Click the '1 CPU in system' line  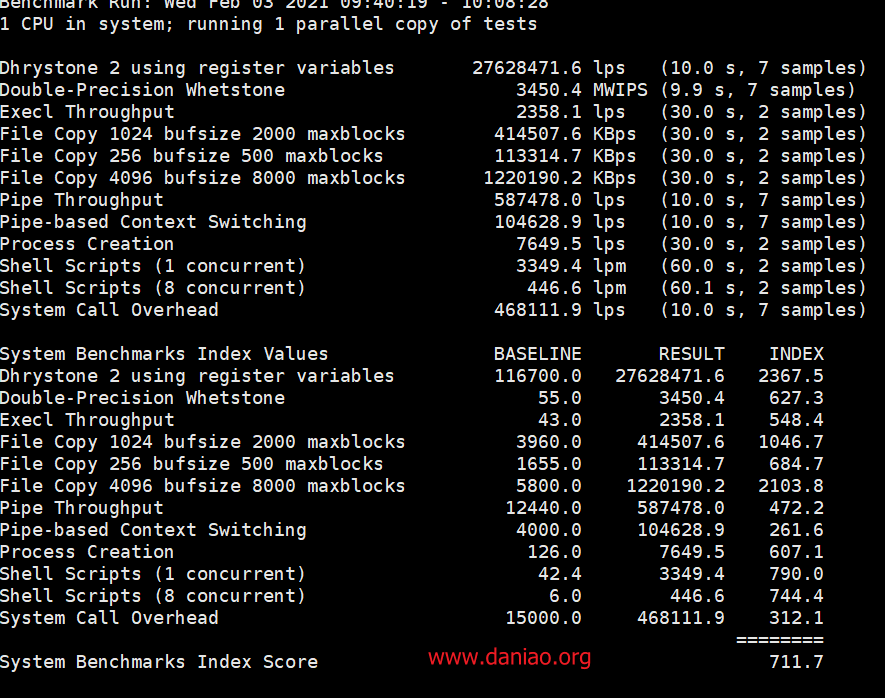(x=268, y=24)
